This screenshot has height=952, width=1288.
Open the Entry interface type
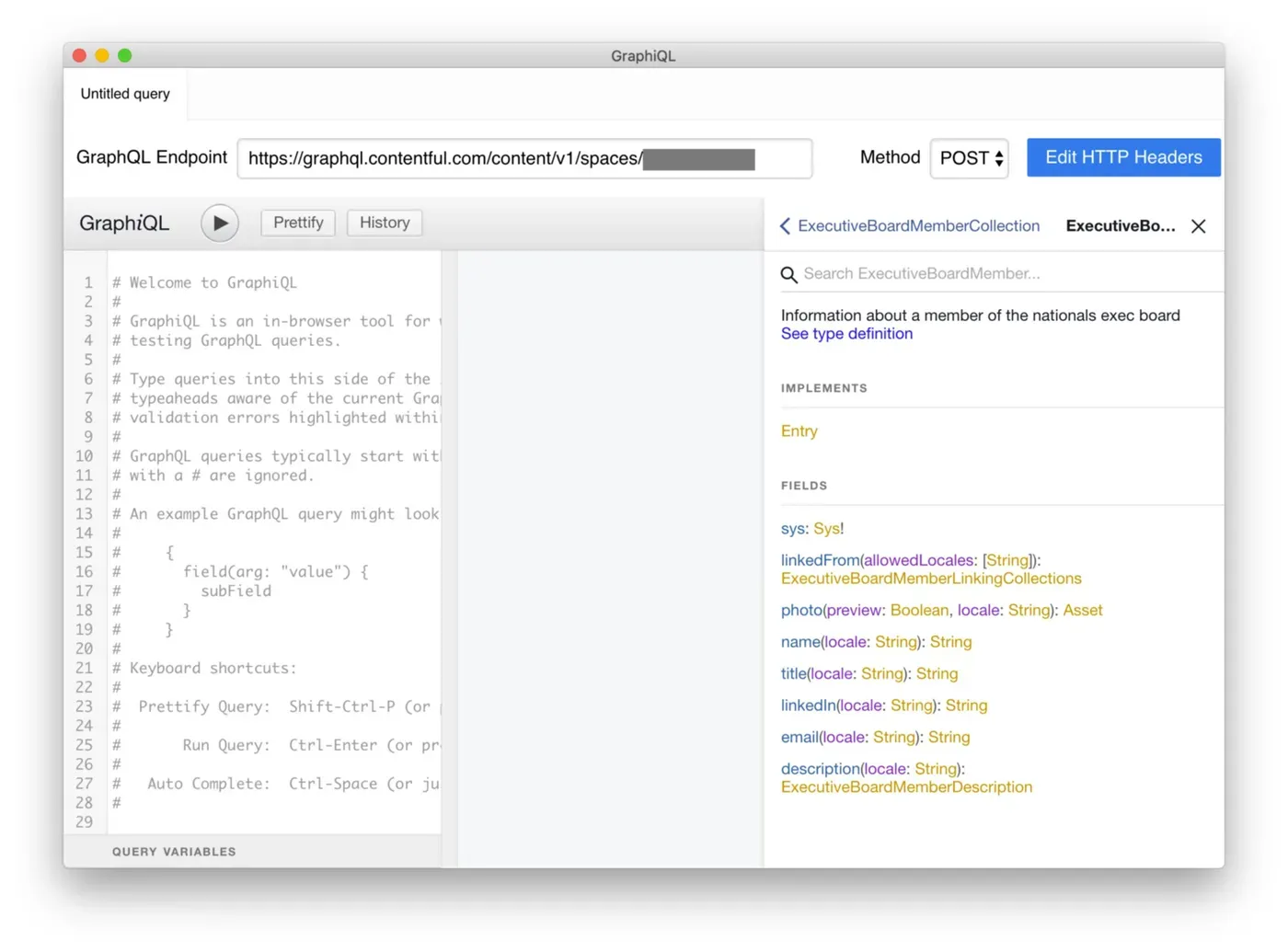tap(799, 431)
